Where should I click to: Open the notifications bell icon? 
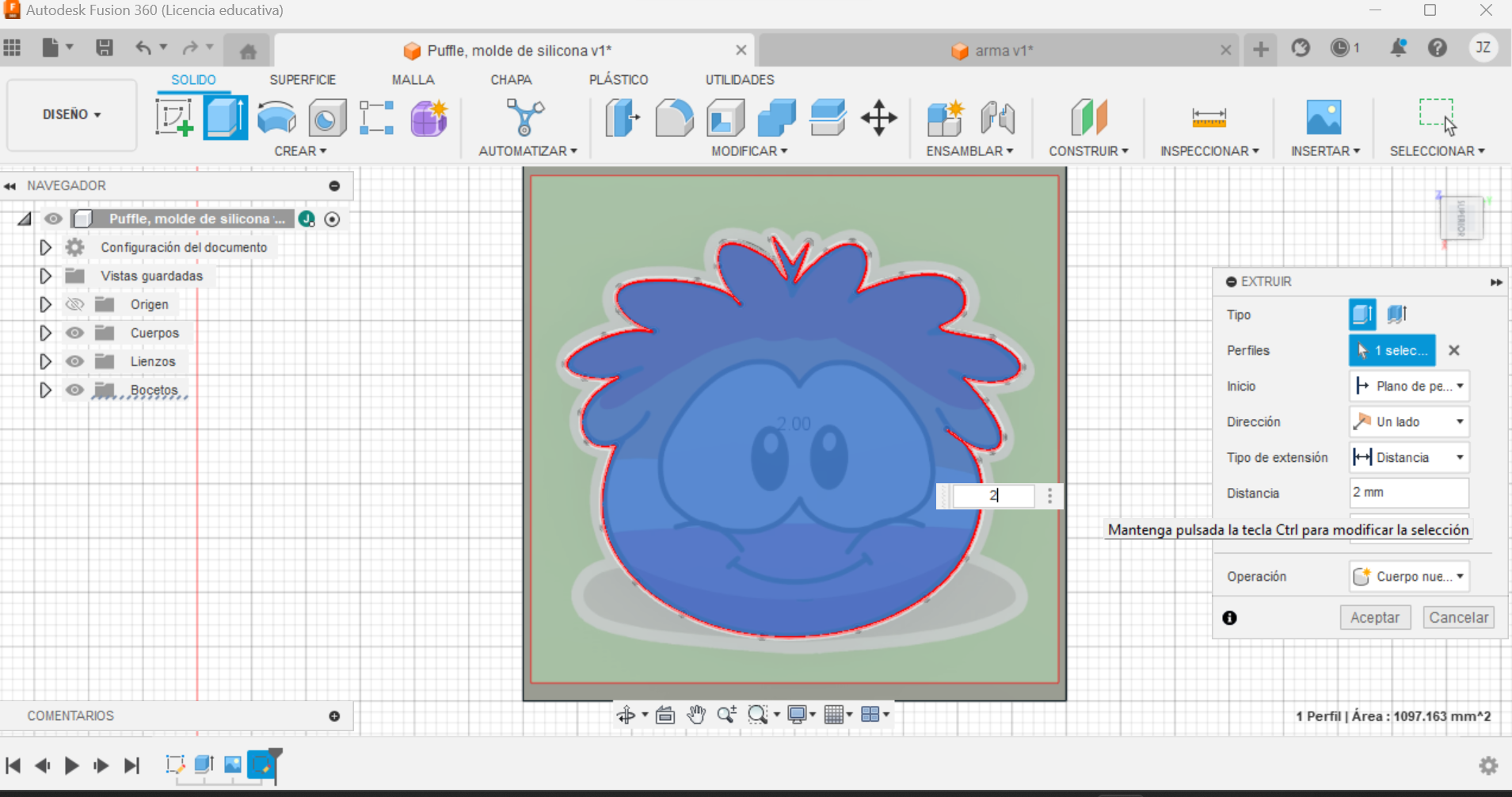point(1398,48)
